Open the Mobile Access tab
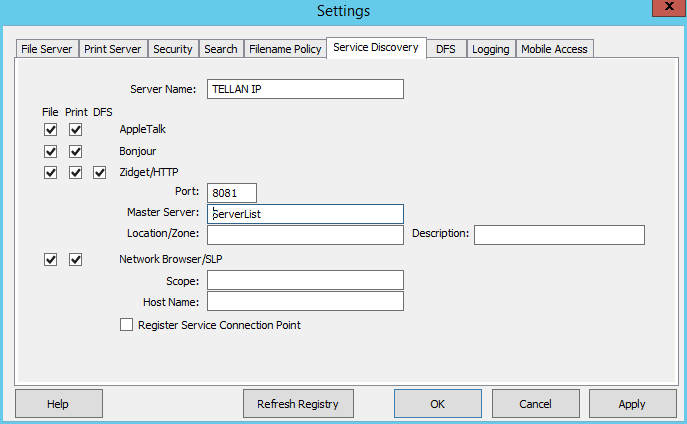 point(555,49)
